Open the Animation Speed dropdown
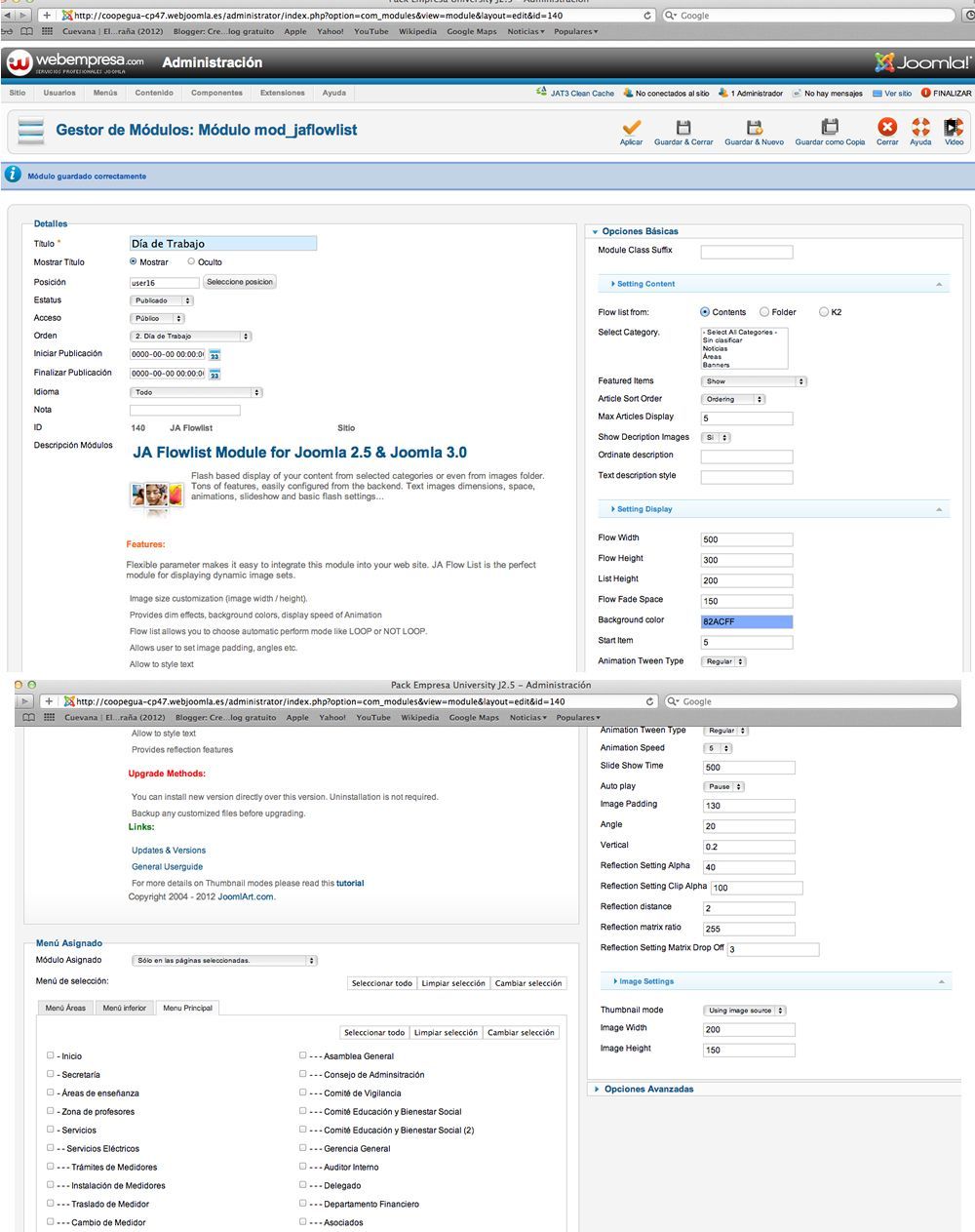Screen dimensions: 975x1232 pyautogui.click(x=718, y=748)
